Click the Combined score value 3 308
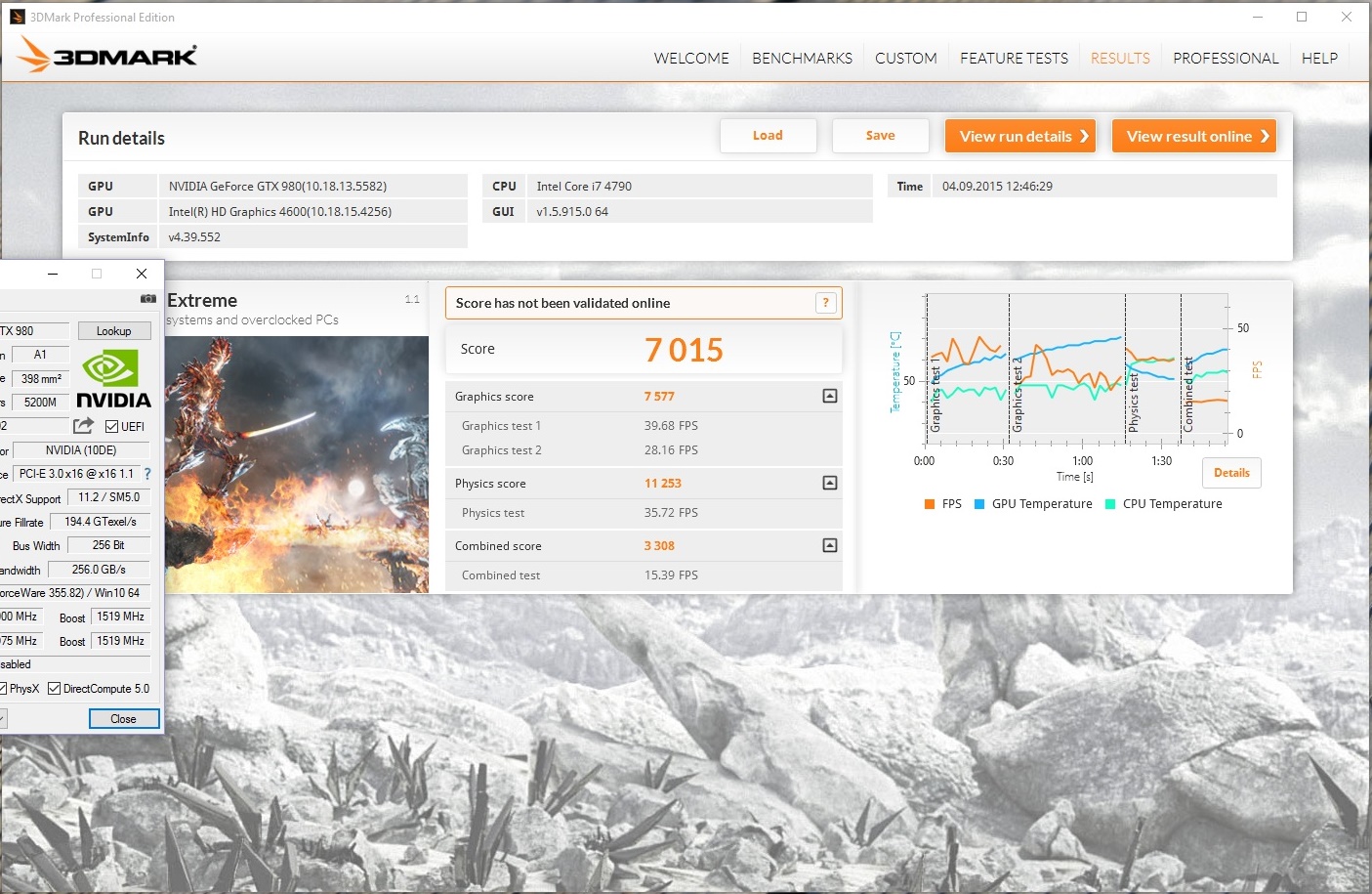This screenshot has height=894, width=1372. click(x=659, y=546)
